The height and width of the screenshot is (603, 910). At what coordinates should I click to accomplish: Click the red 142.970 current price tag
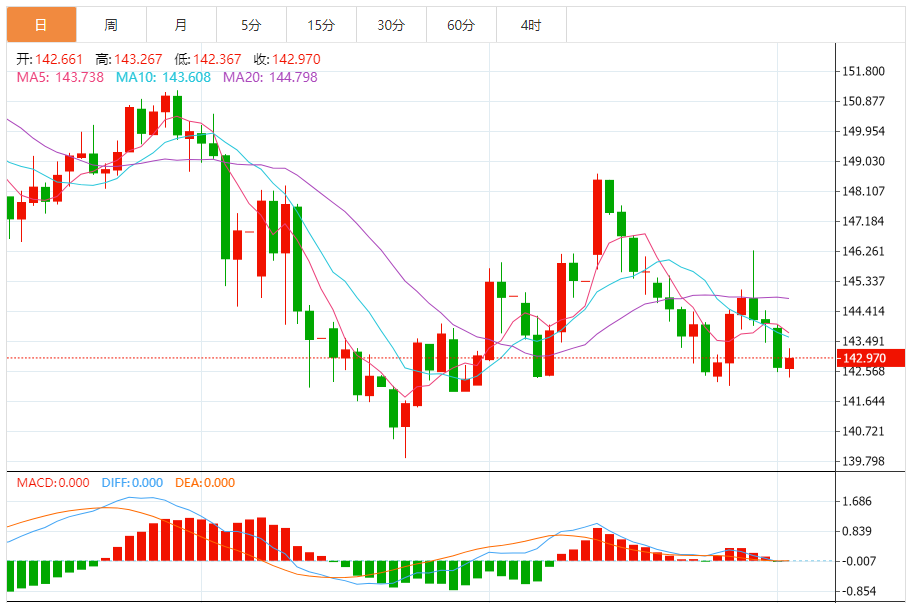(871, 358)
